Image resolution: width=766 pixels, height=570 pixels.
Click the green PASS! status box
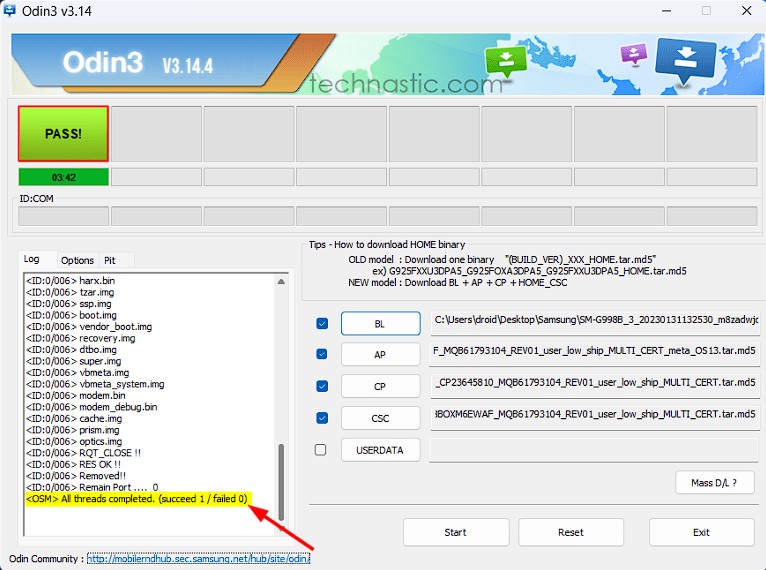(x=64, y=133)
